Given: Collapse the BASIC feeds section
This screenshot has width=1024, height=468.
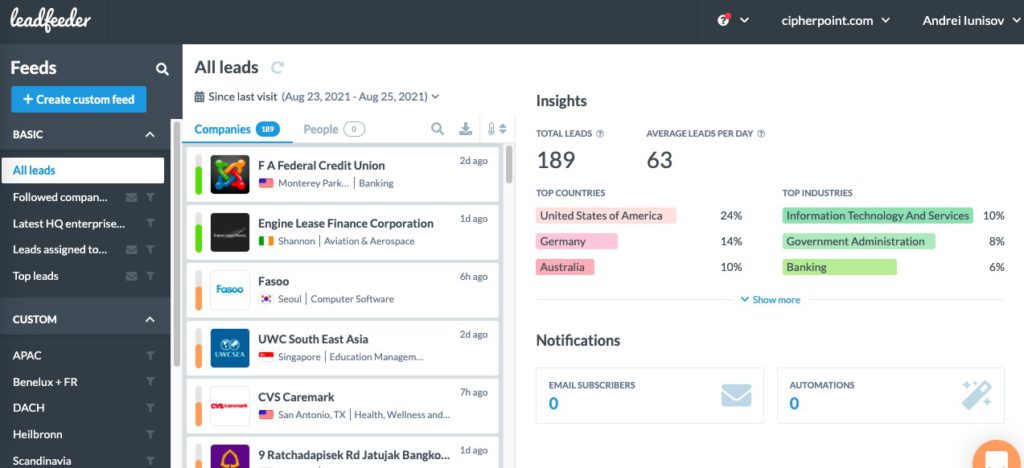Looking at the screenshot, I should pyautogui.click(x=150, y=134).
